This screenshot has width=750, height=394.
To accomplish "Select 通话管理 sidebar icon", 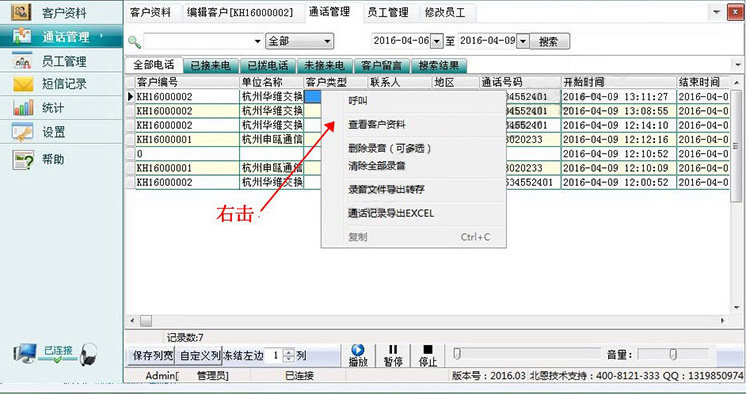I will click(x=22, y=36).
